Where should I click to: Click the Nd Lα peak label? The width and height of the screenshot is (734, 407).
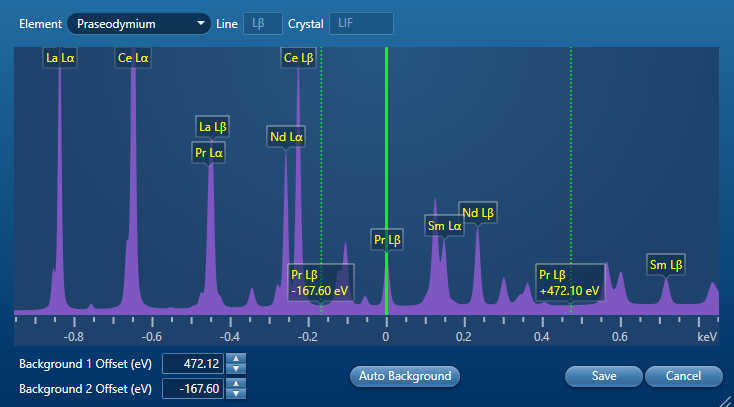pyautogui.click(x=286, y=136)
